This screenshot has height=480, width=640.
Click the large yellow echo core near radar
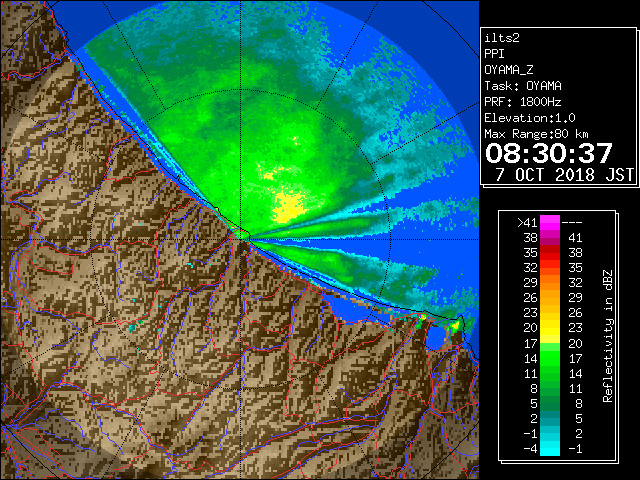point(289,208)
